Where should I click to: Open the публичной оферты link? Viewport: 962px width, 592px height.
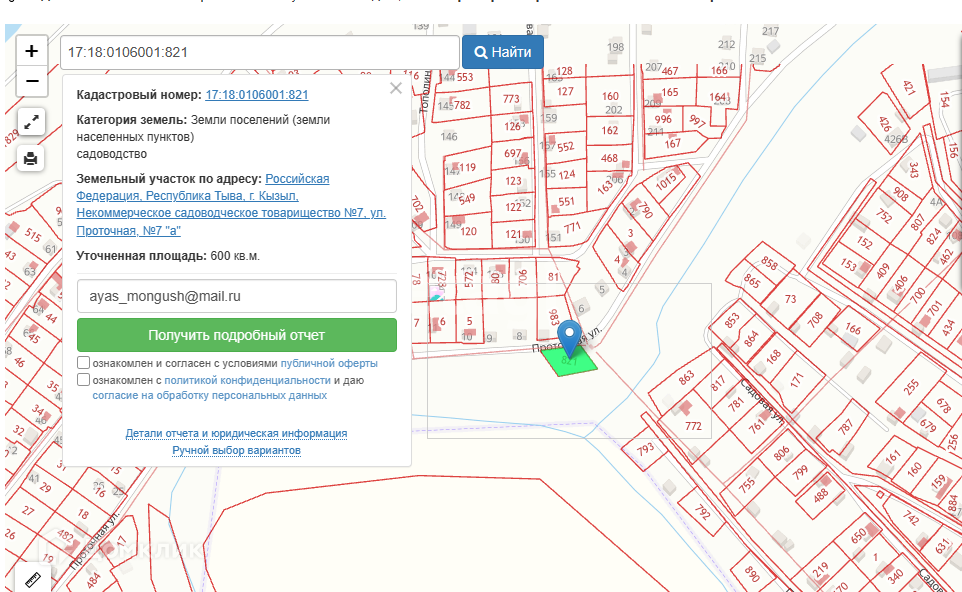[x=329, y=363]
